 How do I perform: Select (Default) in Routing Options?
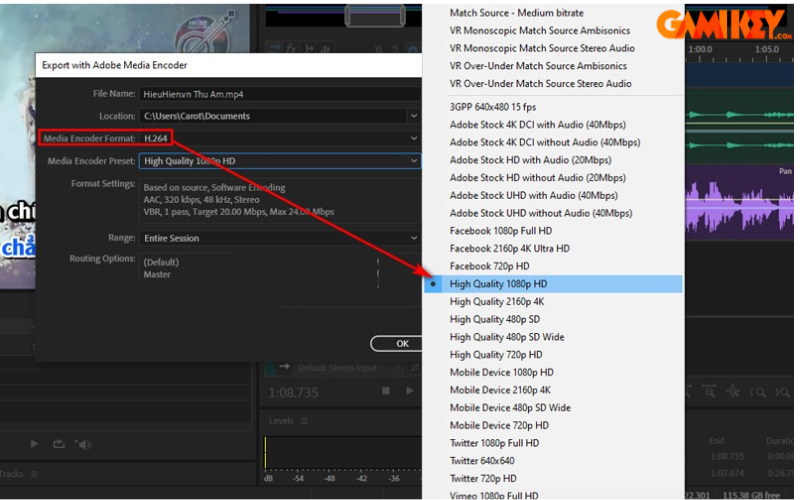[161, 262]
